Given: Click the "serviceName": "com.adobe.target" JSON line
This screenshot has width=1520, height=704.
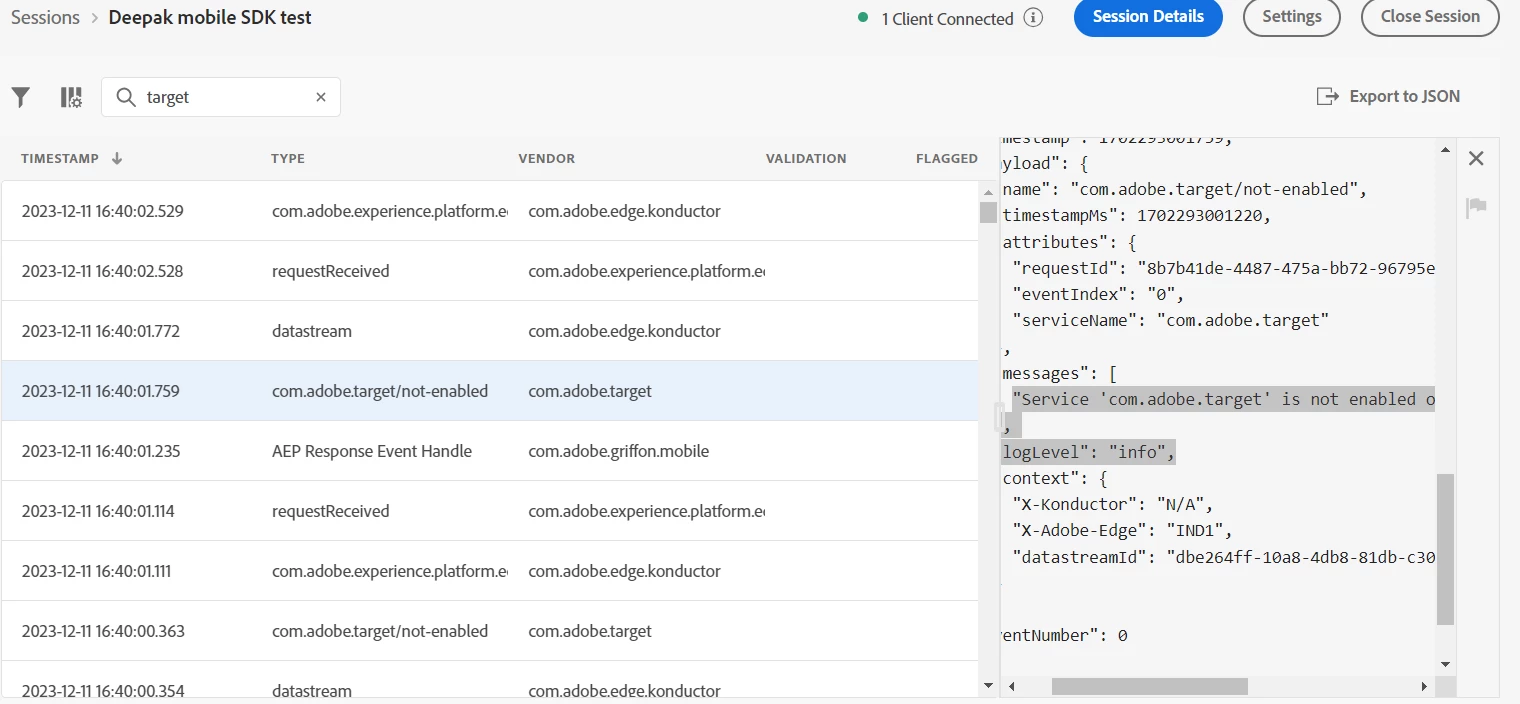Looking at the screenshot, I should tap(1171, 320).
